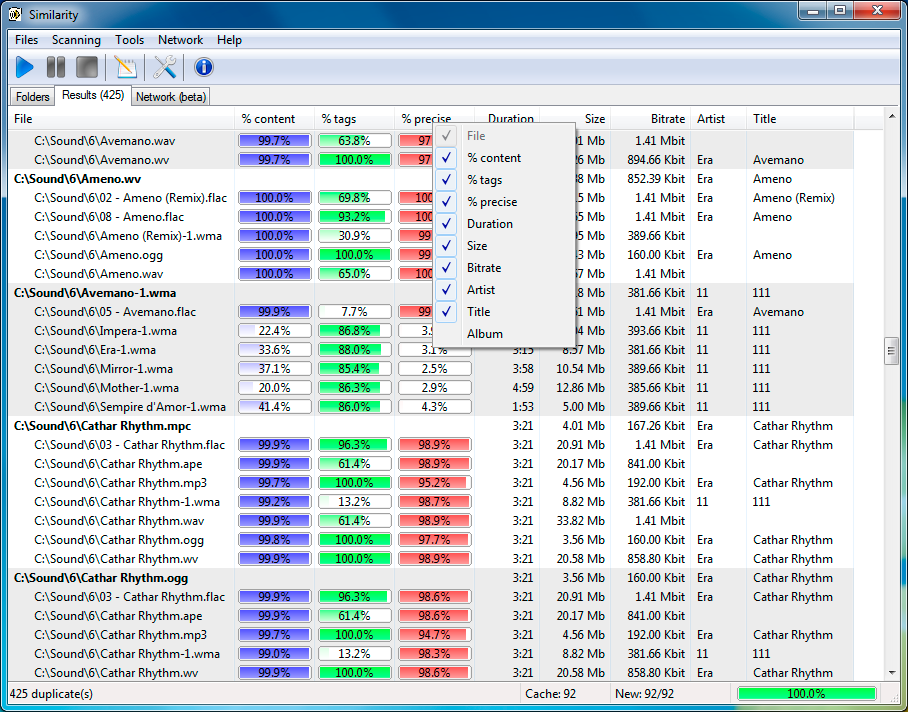This screenshot has width=908, height=712.
Task: Uncheck the % content column option
Action: (494, 158)
